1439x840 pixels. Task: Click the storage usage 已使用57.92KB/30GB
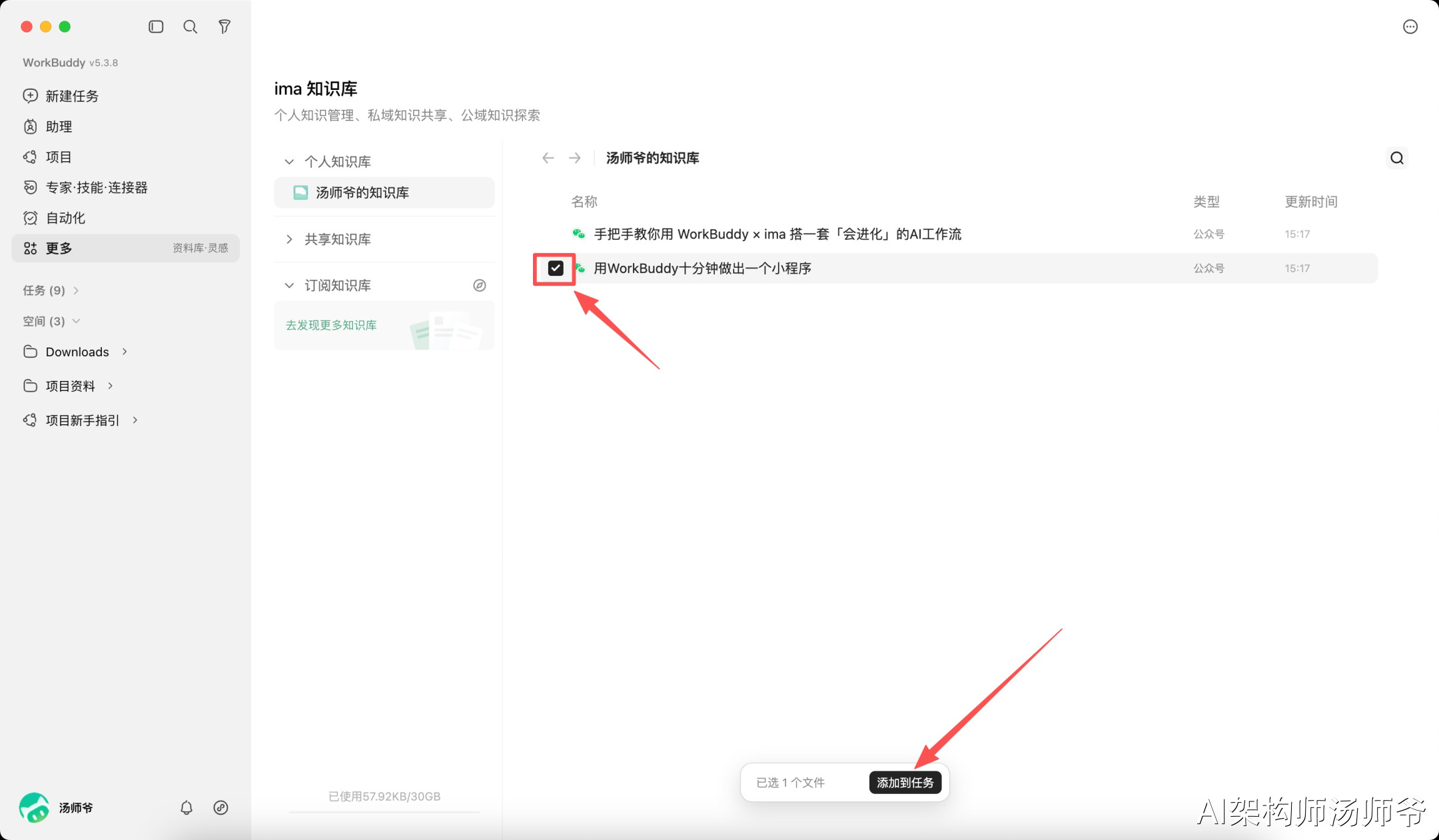tap(384, 797)
